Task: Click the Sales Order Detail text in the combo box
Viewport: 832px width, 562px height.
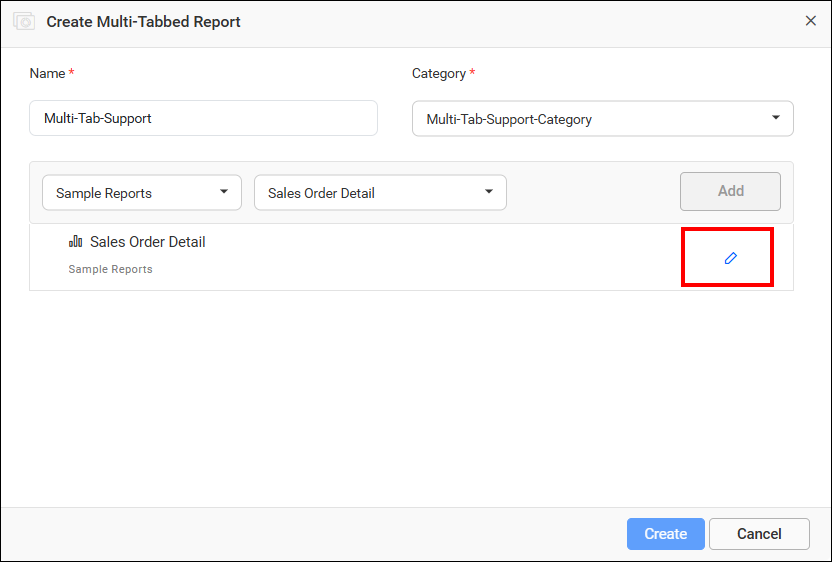Action: tap(321, 193)
